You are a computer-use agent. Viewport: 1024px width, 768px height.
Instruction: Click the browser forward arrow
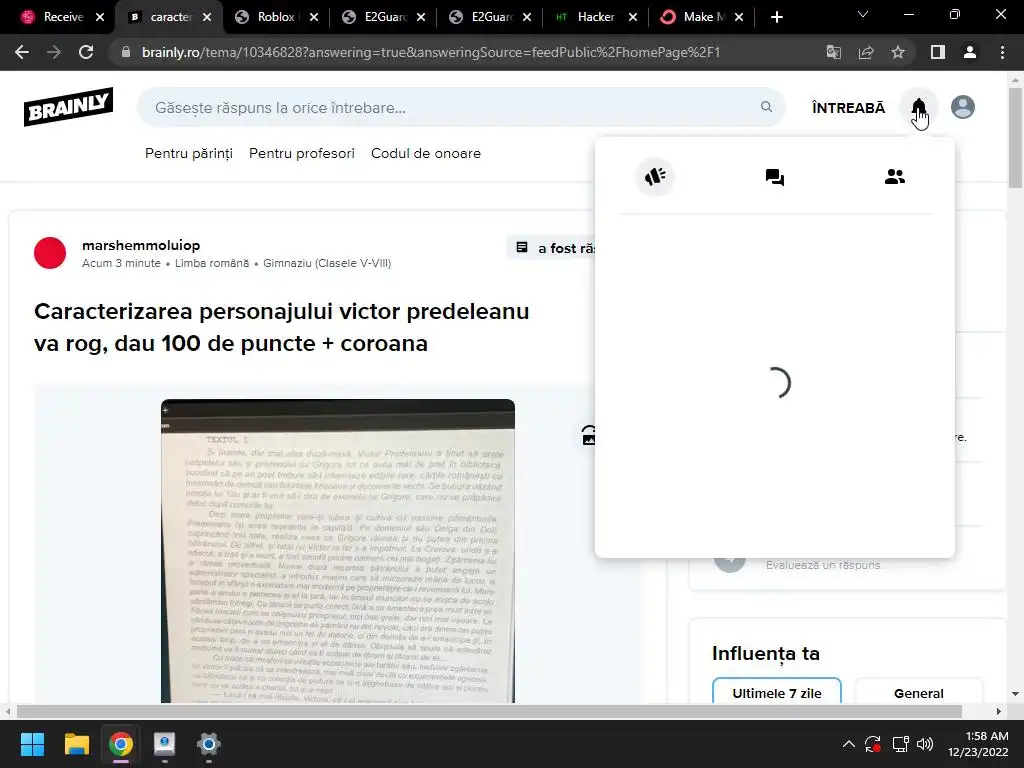pyautogui.click(x=54, y=52)
